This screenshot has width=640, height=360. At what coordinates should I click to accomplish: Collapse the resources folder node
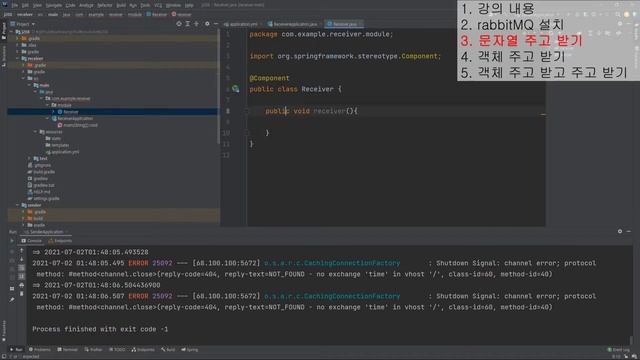36,132
